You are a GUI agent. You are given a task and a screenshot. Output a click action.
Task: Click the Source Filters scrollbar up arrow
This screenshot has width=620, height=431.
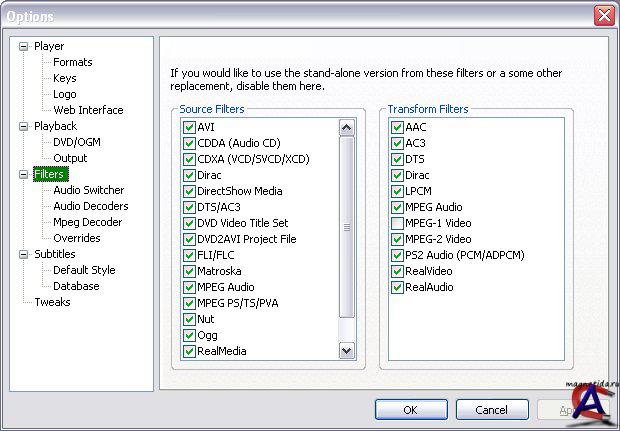tap(347, 128)
